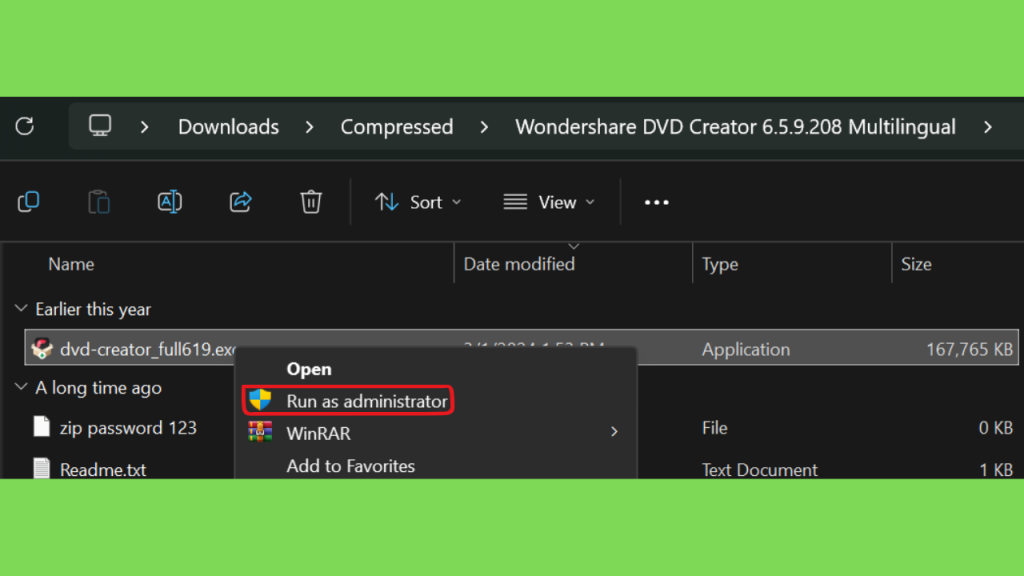Click the A long time ago group label
This screenshot has width=1024, height=576.
(x=98, y=387)
